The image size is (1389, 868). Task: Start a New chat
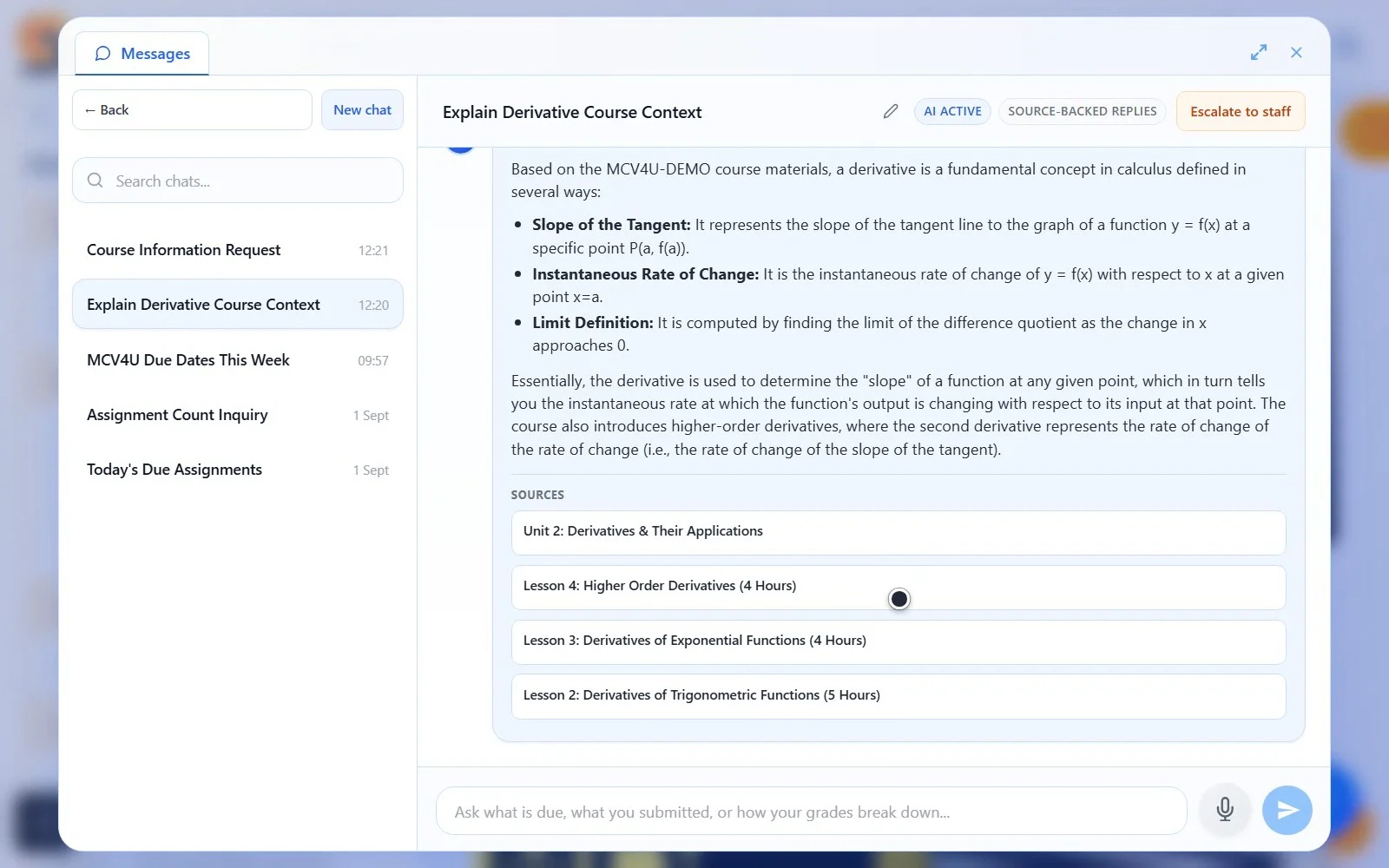[362, 110]
